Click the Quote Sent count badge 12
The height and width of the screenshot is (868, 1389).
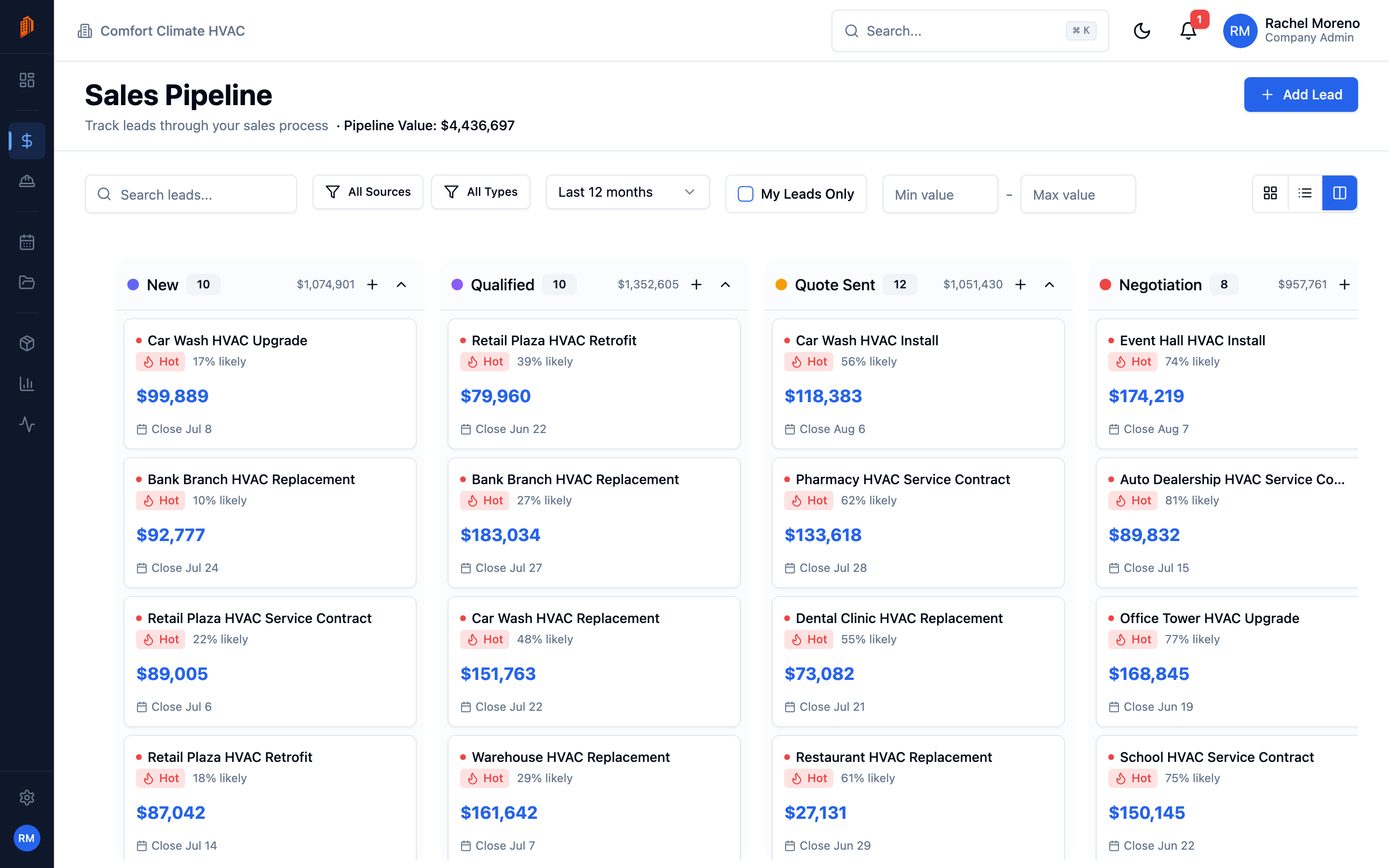899,285
